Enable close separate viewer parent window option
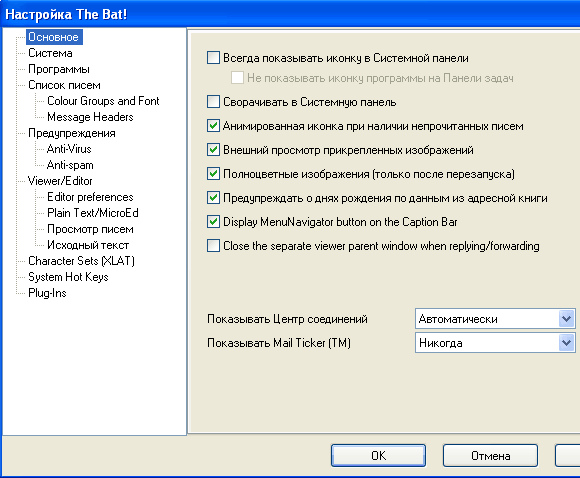This screenshot has width=580, height=478. pyautogui.click(x=213, y=246)
